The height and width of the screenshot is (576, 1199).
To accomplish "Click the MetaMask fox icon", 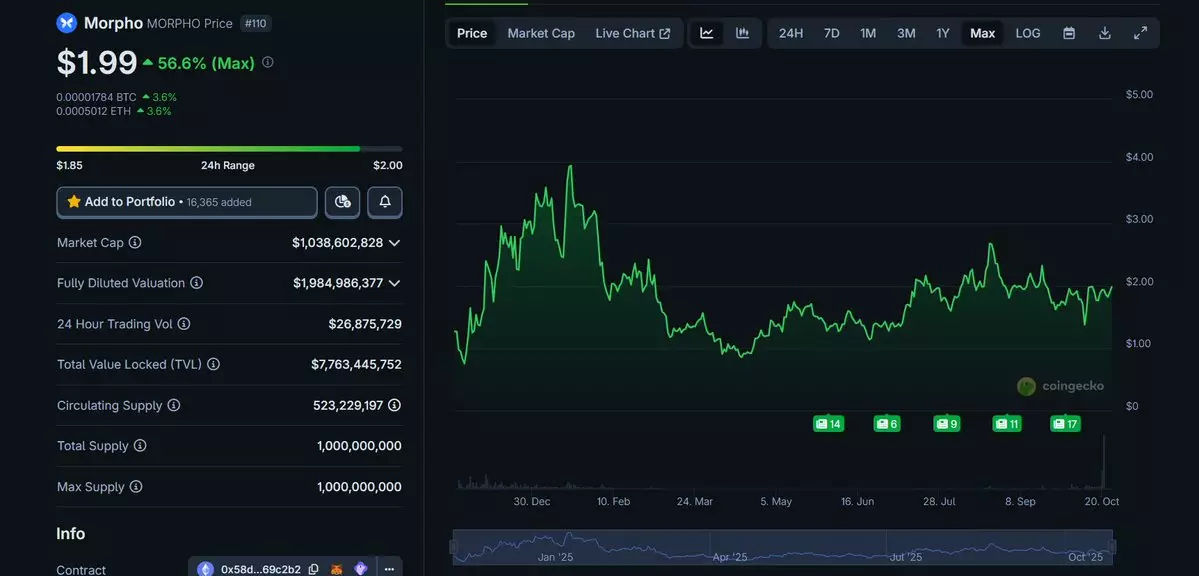I will coord(338,569).
